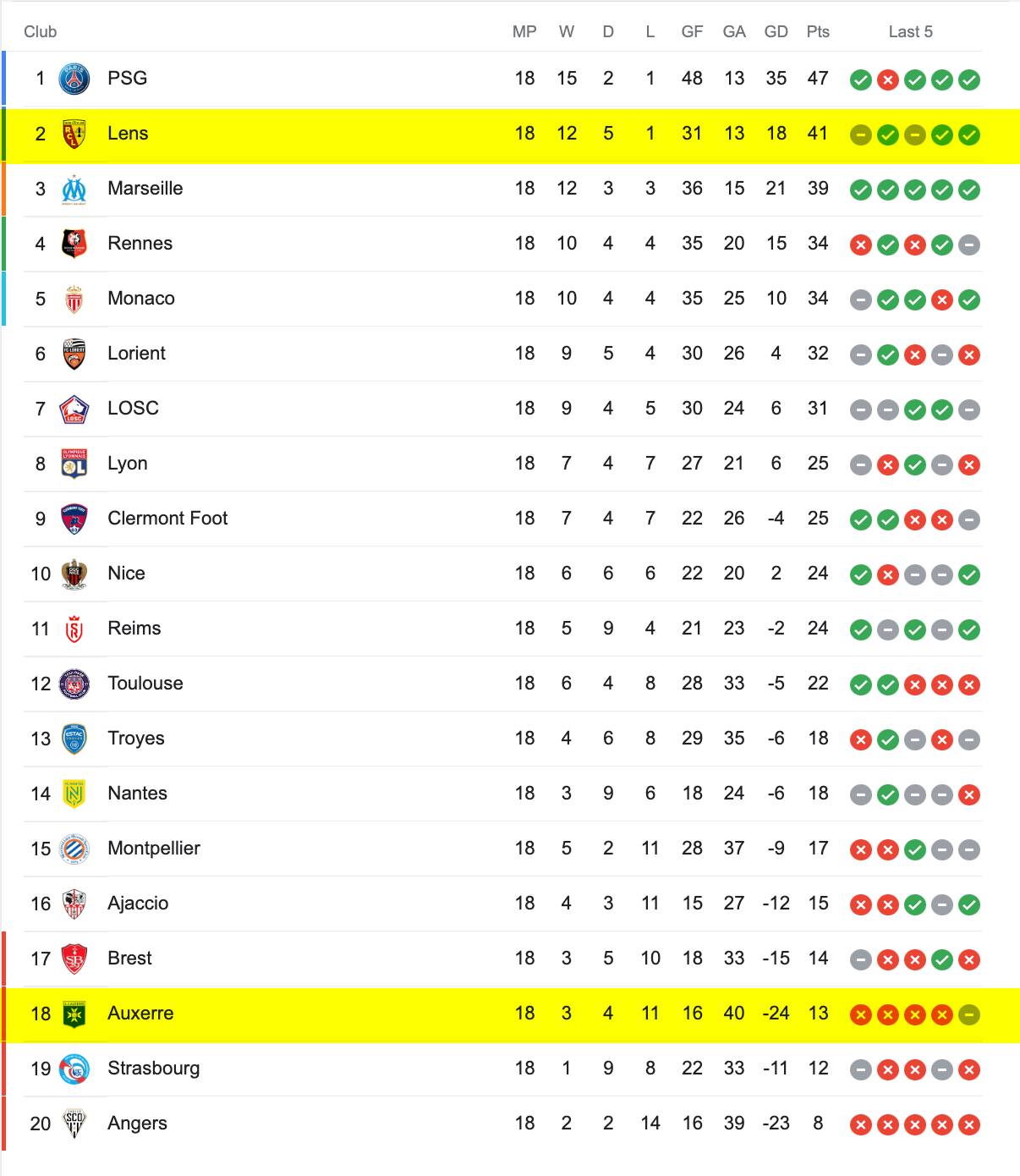Click the PSG club crest icon
Image resolution: width=1020 pixels, height=1176 pixels.
74,80
